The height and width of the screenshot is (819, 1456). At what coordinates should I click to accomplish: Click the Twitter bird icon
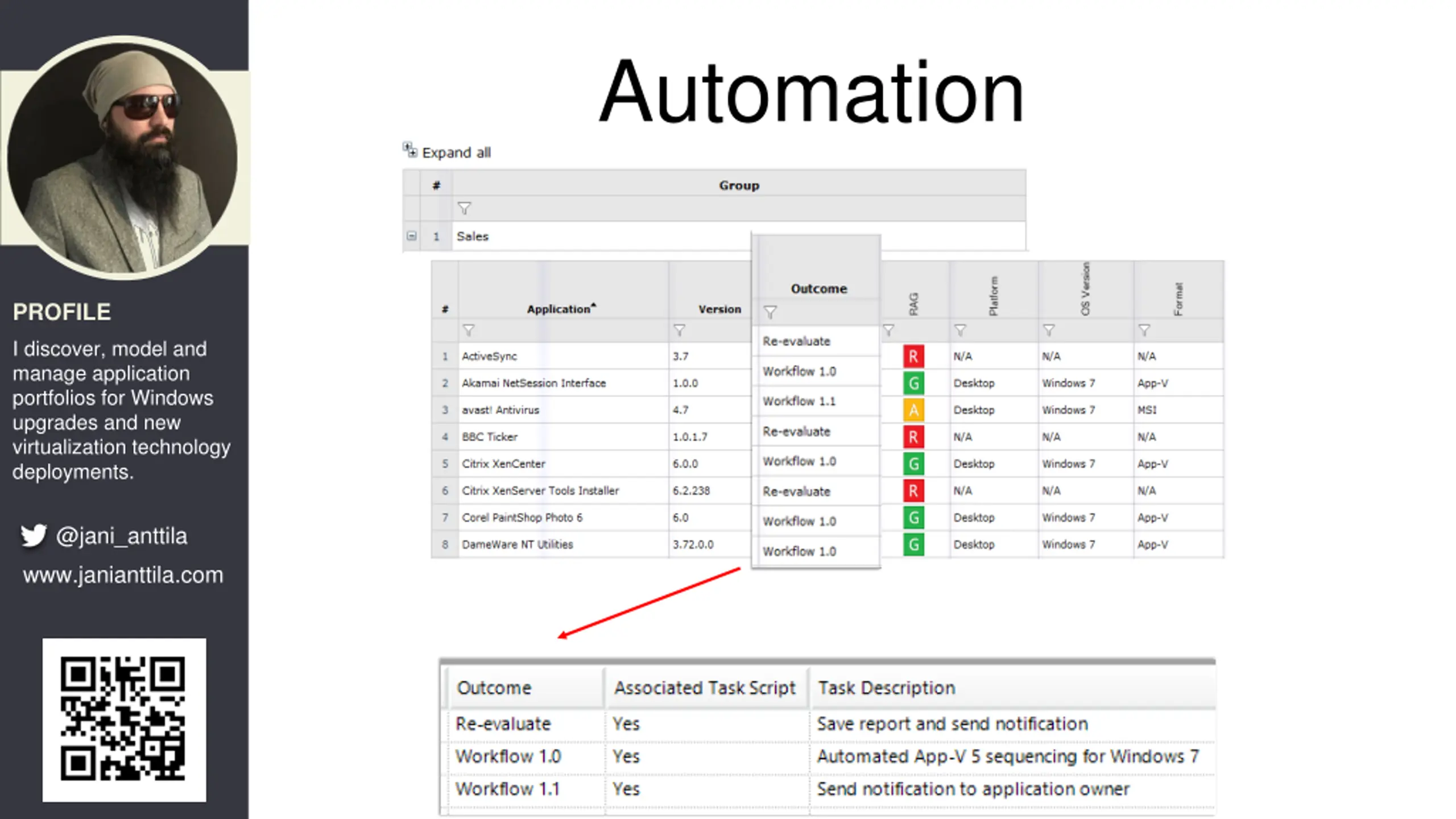(33, 536)
